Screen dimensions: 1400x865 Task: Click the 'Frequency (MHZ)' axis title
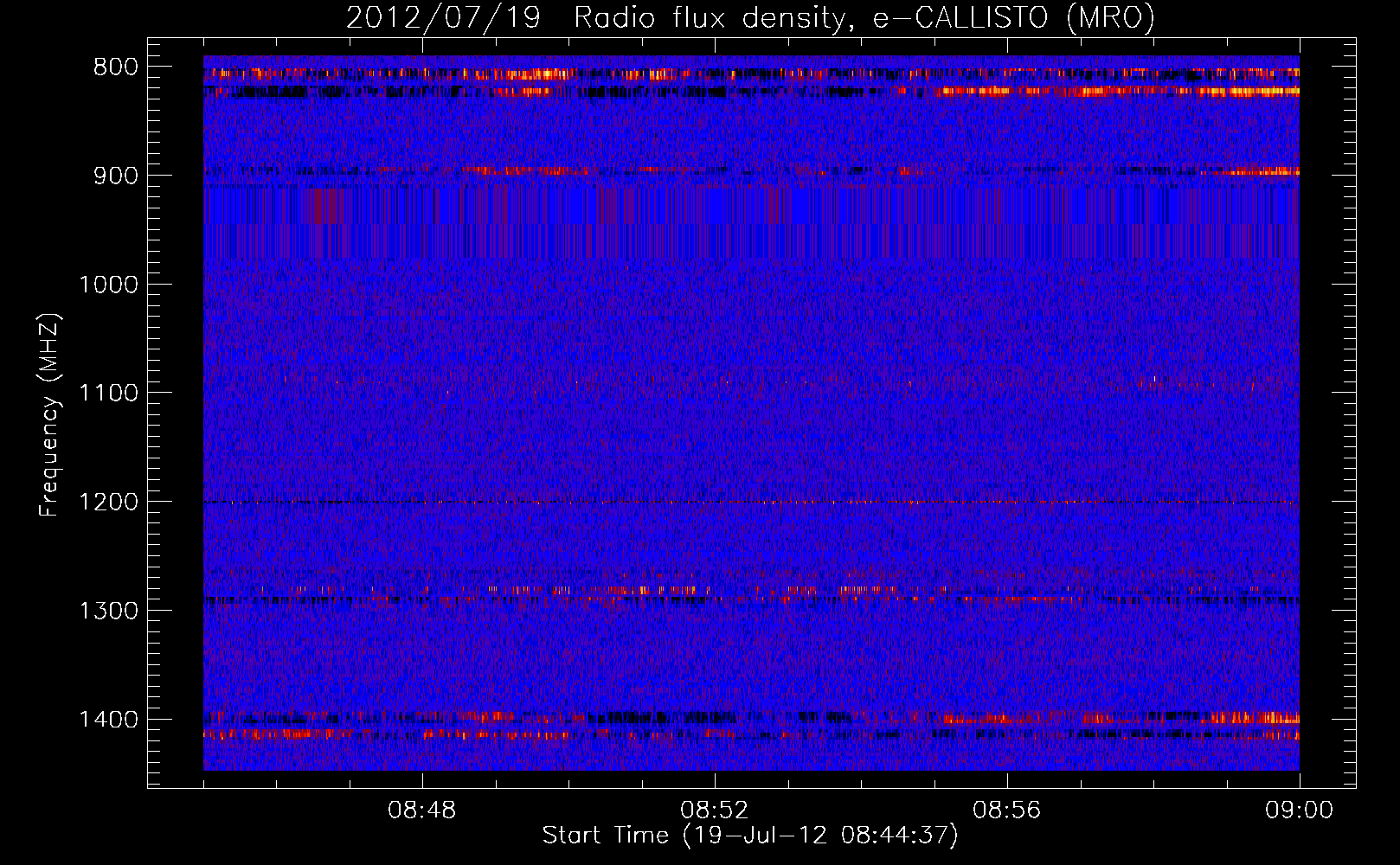pyautogui.click(x=50, y=415)
